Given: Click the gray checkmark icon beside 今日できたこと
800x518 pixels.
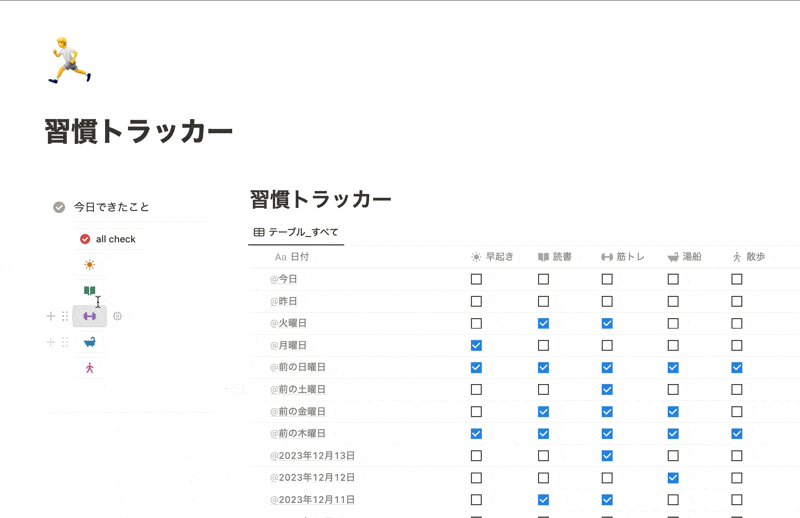Looking at the screenshot, I should (59, 207).
